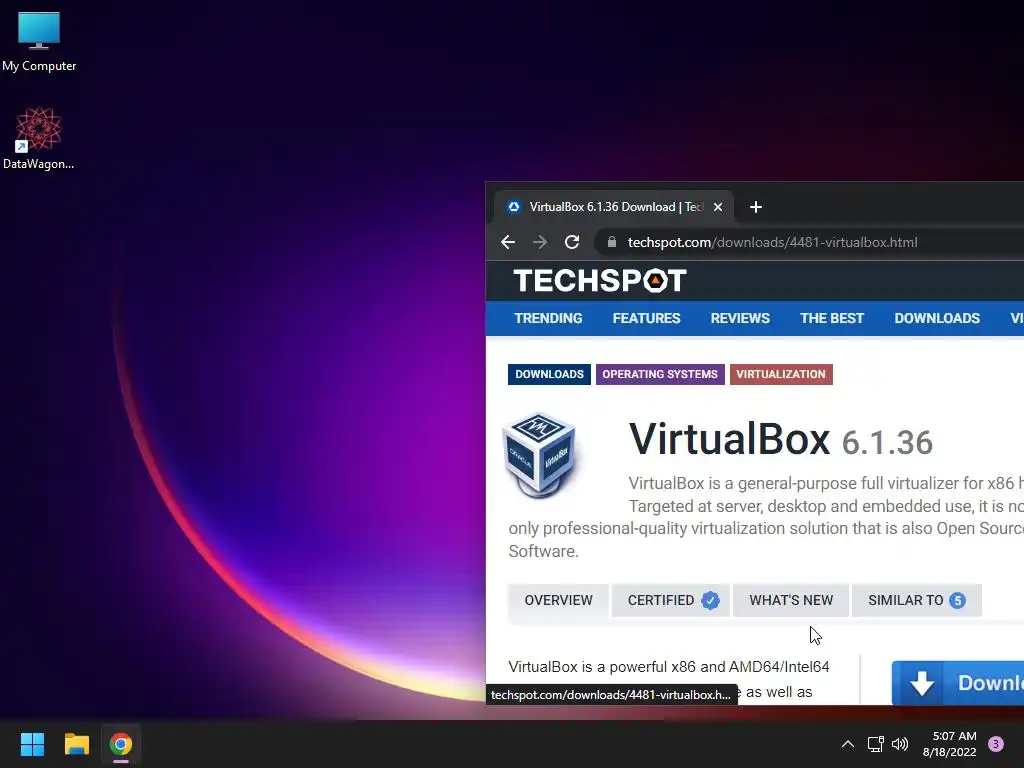
Task: Show hidden system tray icons
Action: (848, 744)
